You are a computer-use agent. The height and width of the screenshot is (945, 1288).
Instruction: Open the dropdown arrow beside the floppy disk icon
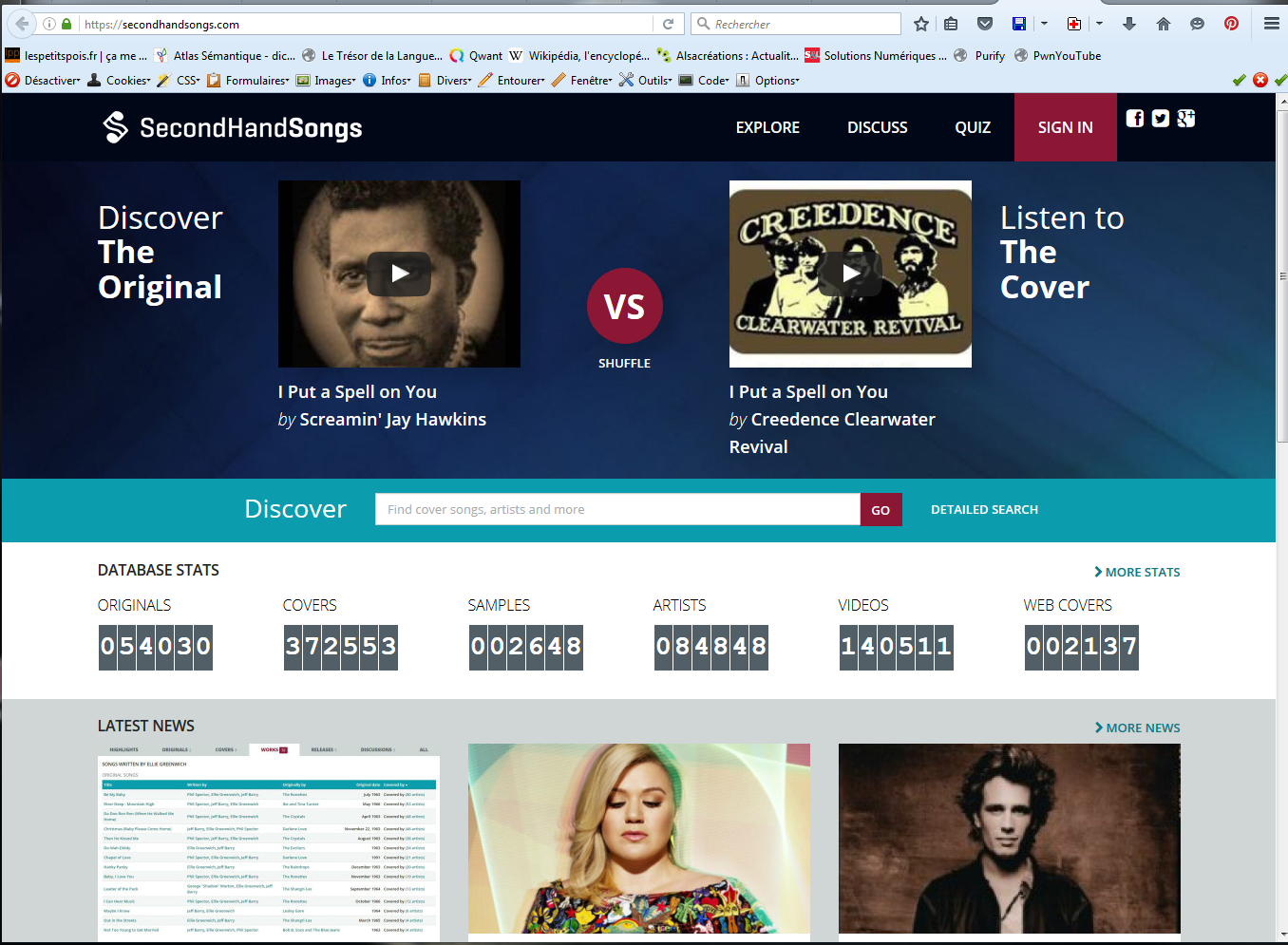pos(1044,24)
